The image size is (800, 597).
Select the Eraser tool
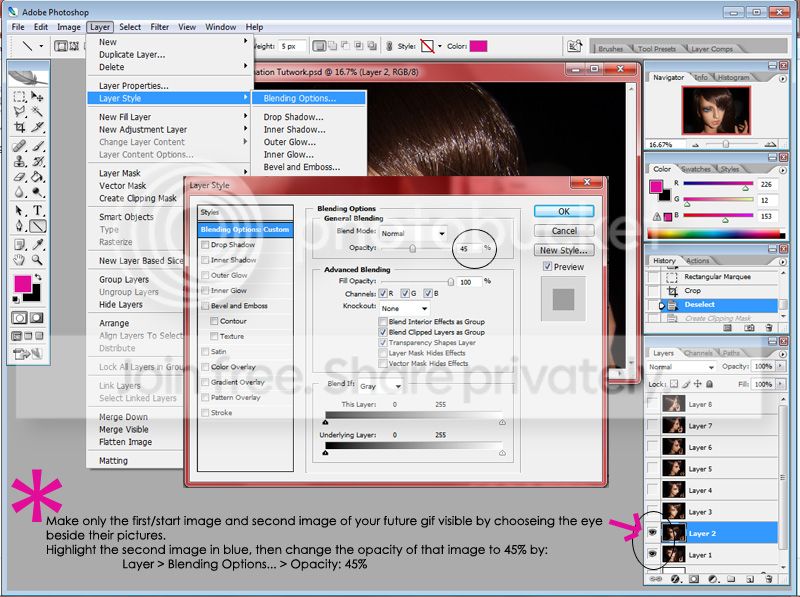tap(19, 177)
